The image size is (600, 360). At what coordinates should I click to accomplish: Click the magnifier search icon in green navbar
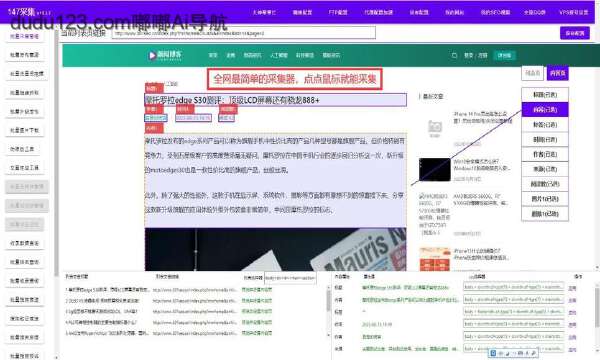(x=454, y=55)
